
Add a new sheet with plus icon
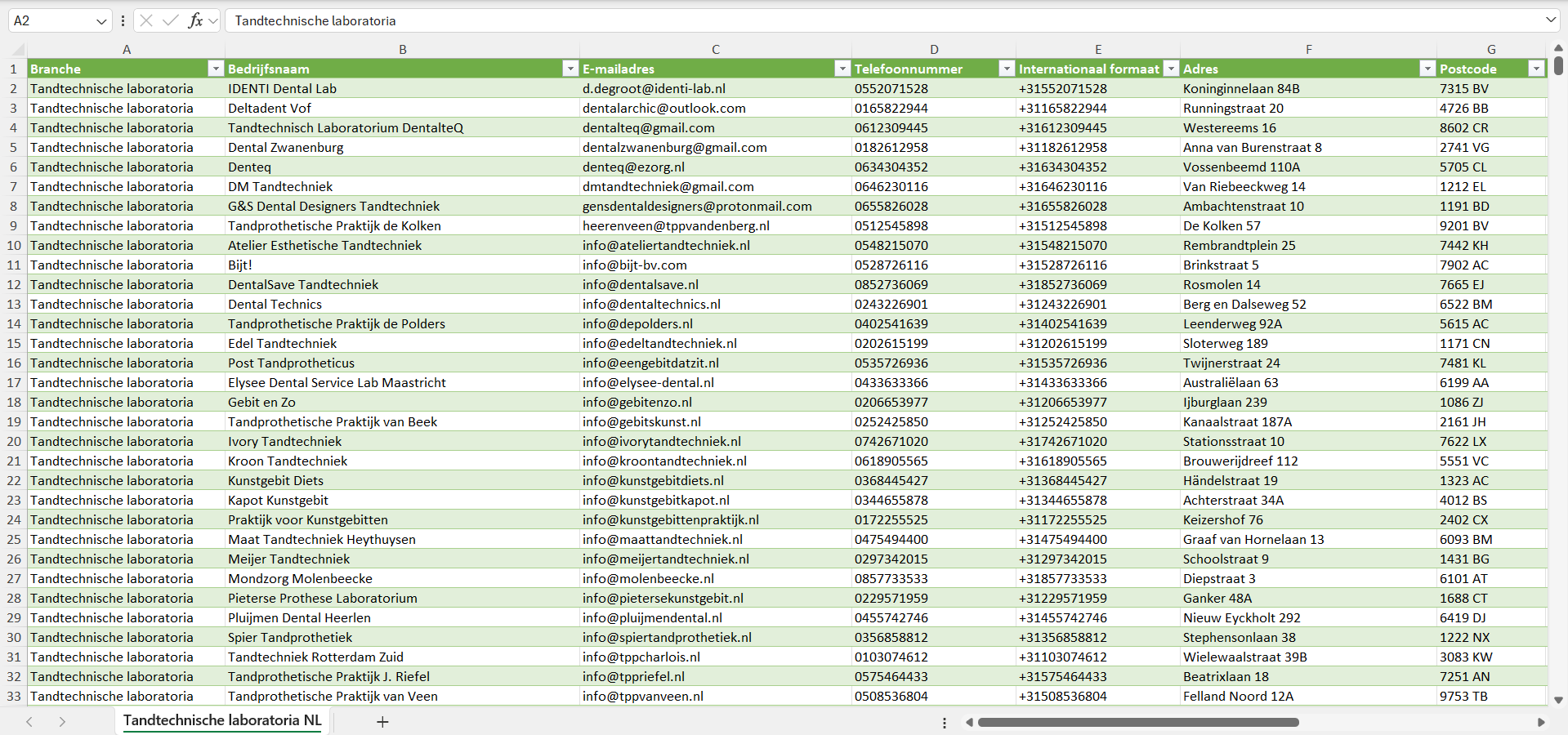382,722
